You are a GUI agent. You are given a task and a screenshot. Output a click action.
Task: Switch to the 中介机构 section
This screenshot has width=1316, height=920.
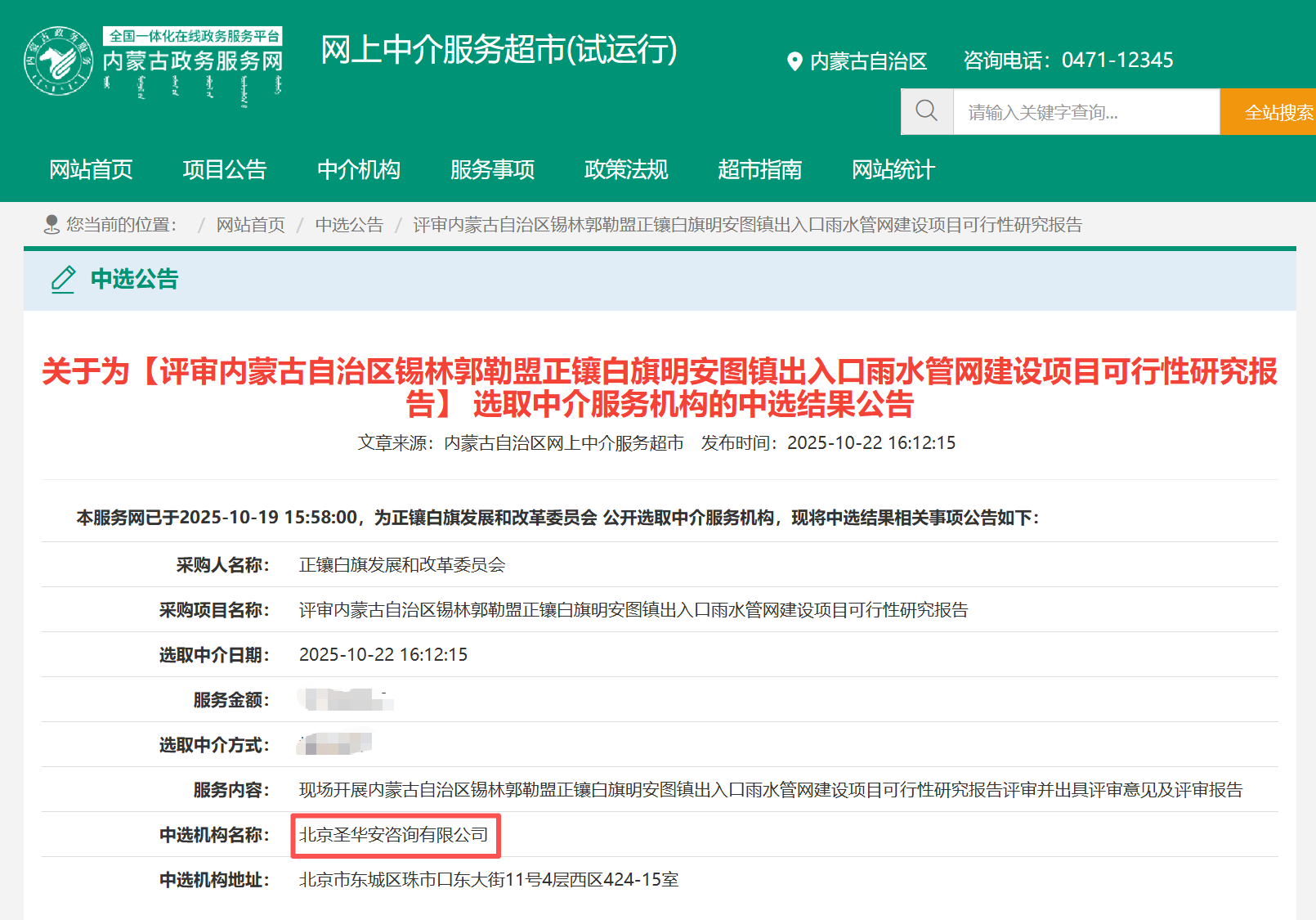[358, 170]
